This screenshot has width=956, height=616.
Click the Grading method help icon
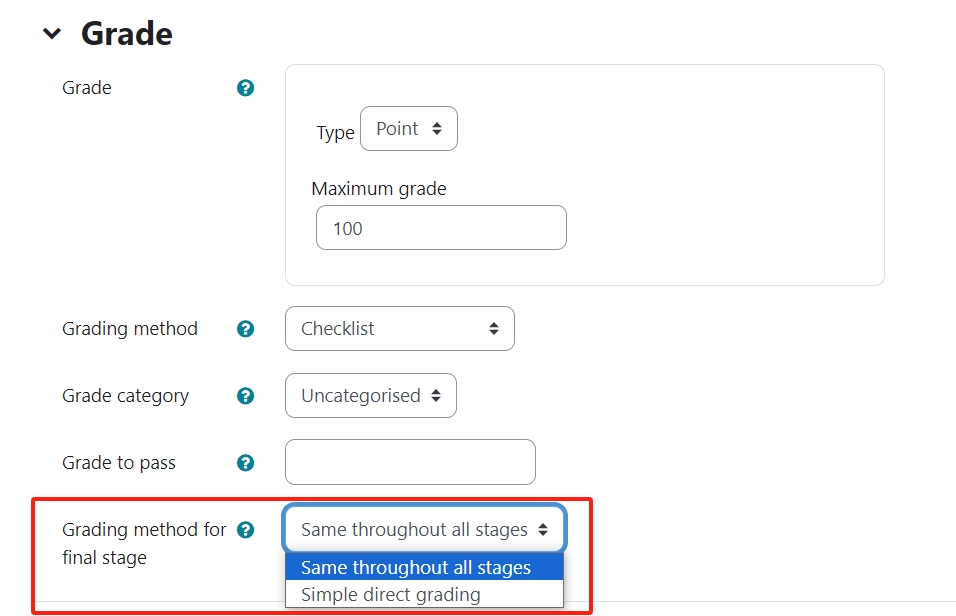pos(245,328)
